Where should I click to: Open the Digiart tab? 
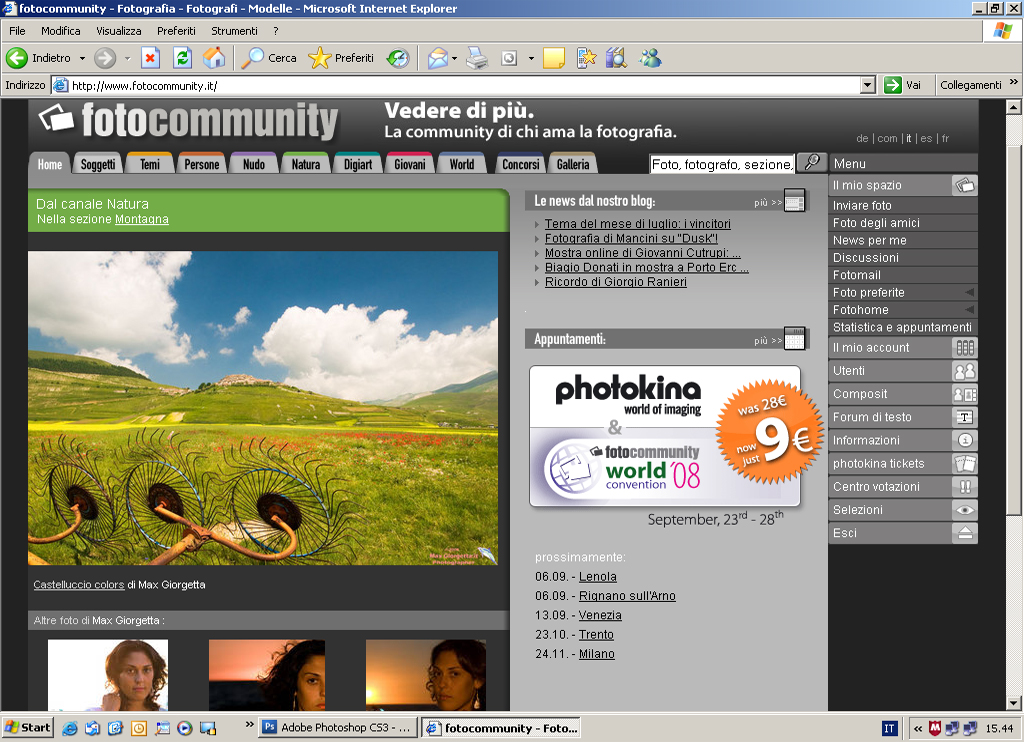[x=358, y=164]
